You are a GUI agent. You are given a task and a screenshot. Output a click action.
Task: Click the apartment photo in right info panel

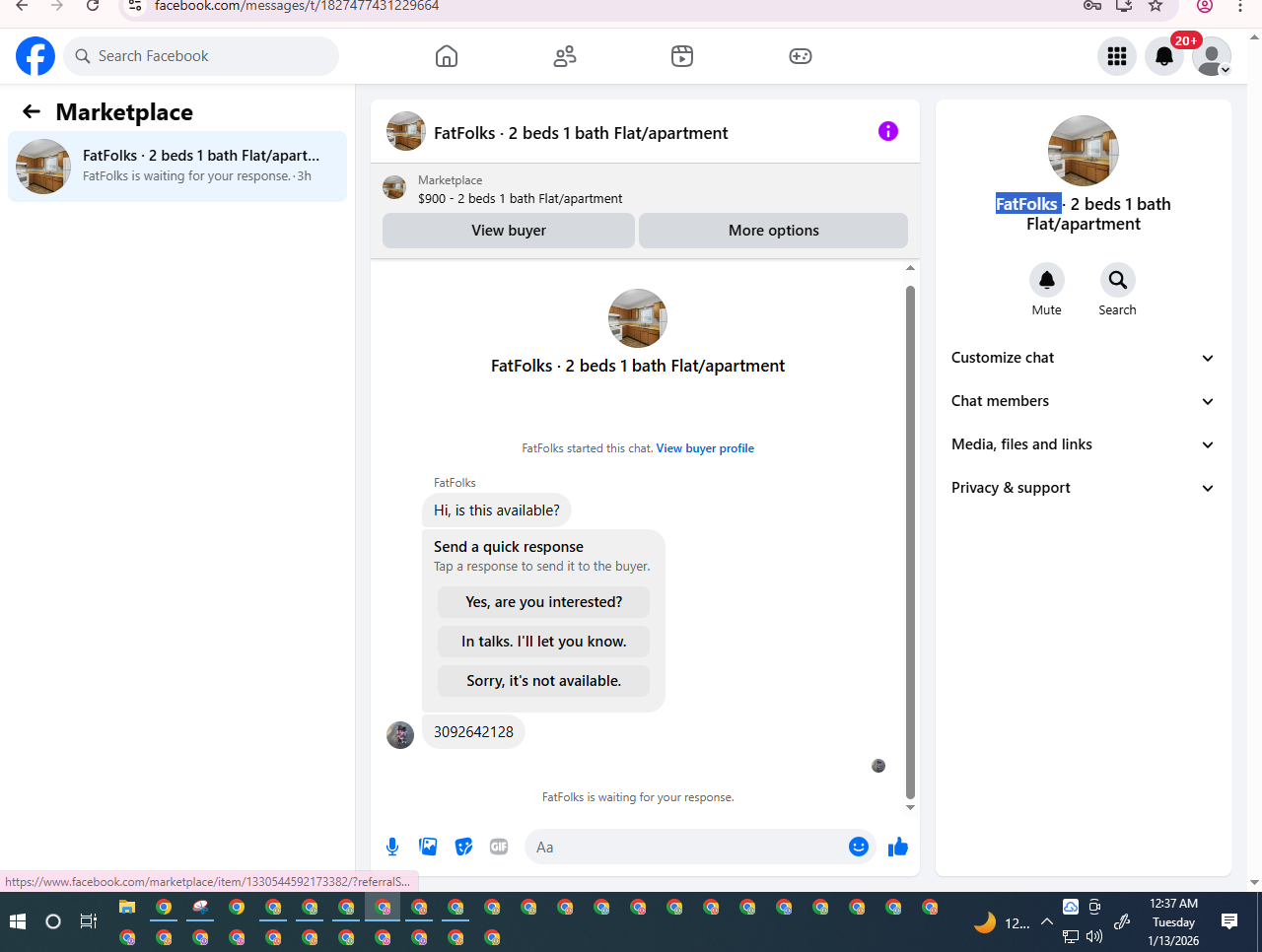1084,151
